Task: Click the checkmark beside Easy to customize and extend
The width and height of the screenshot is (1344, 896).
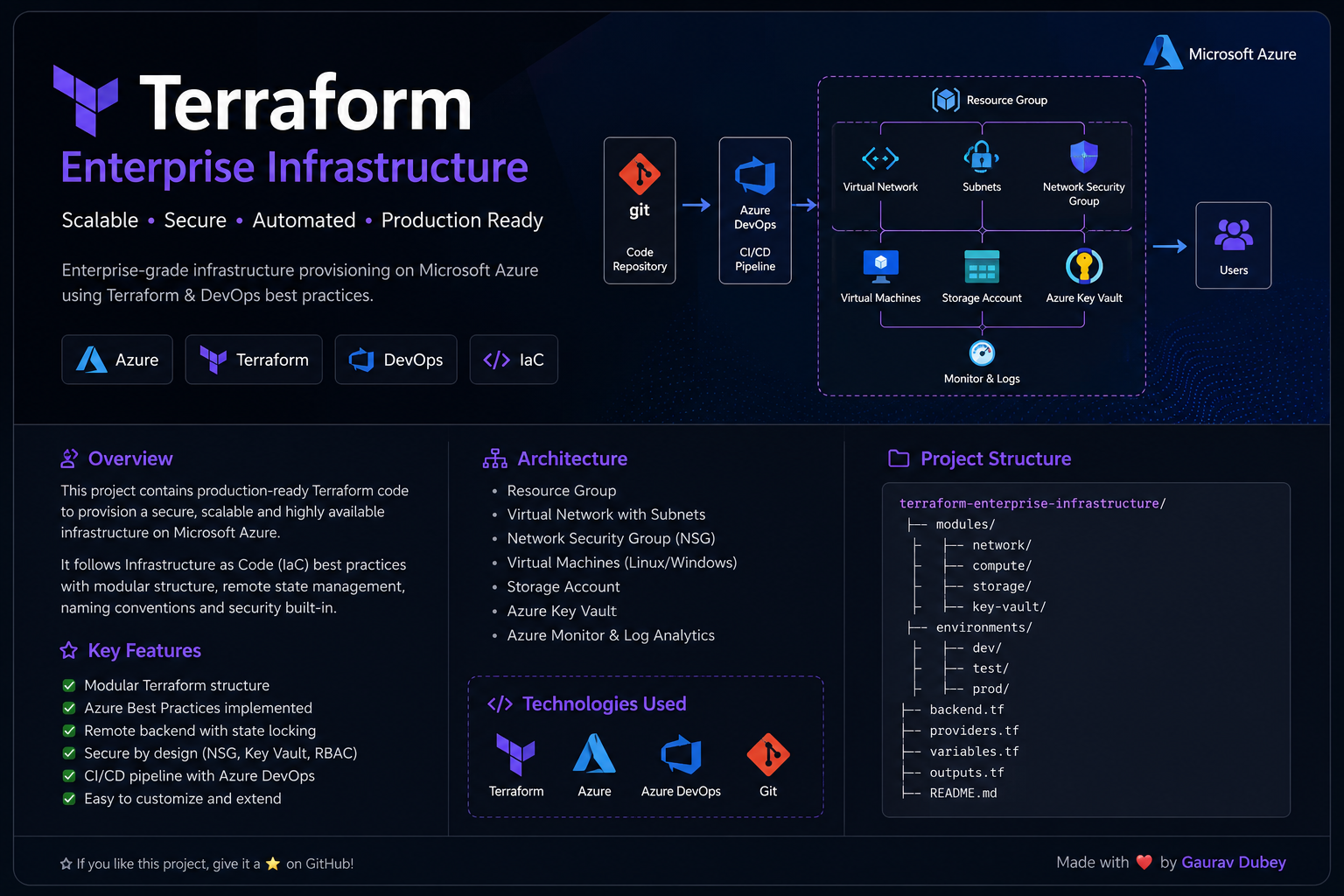Action: click(x=68, y=798)
